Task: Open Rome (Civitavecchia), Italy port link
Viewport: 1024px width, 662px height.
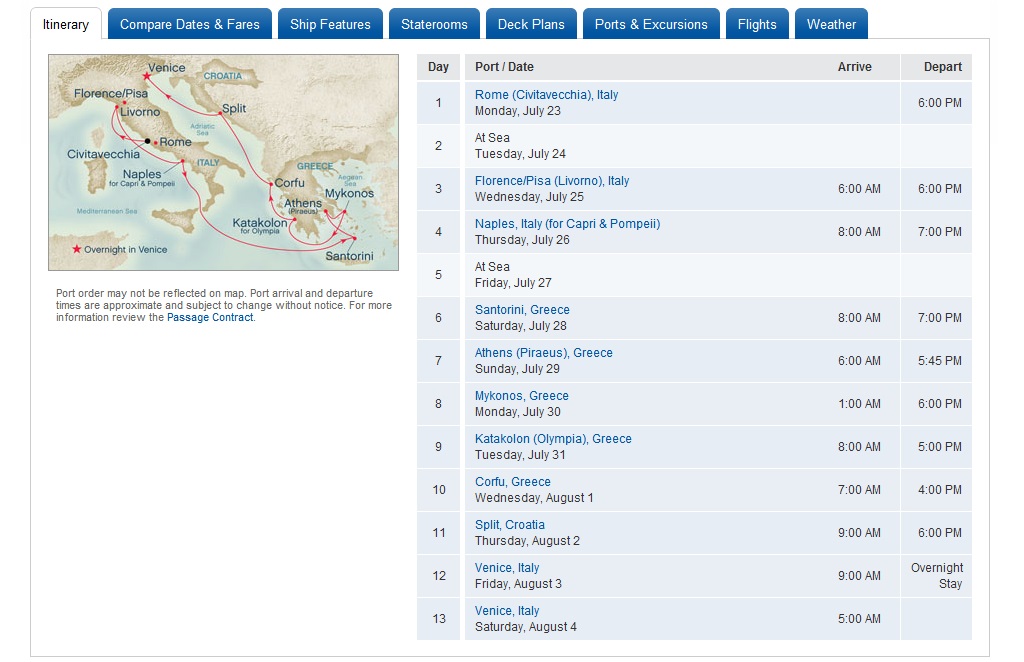Action: click(x=546, y=95)
